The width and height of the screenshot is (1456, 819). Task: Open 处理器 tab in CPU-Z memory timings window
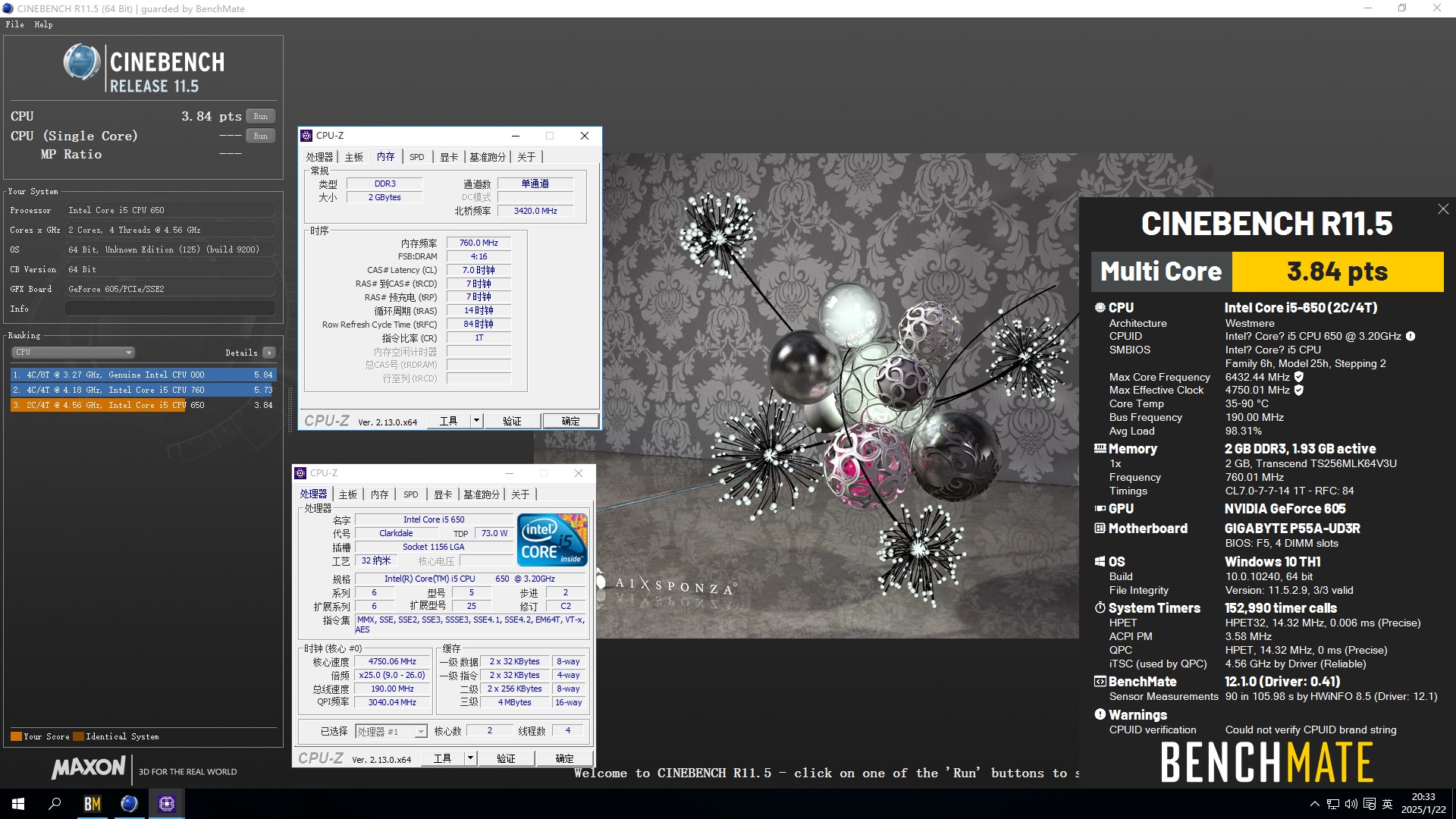(319, 157)
